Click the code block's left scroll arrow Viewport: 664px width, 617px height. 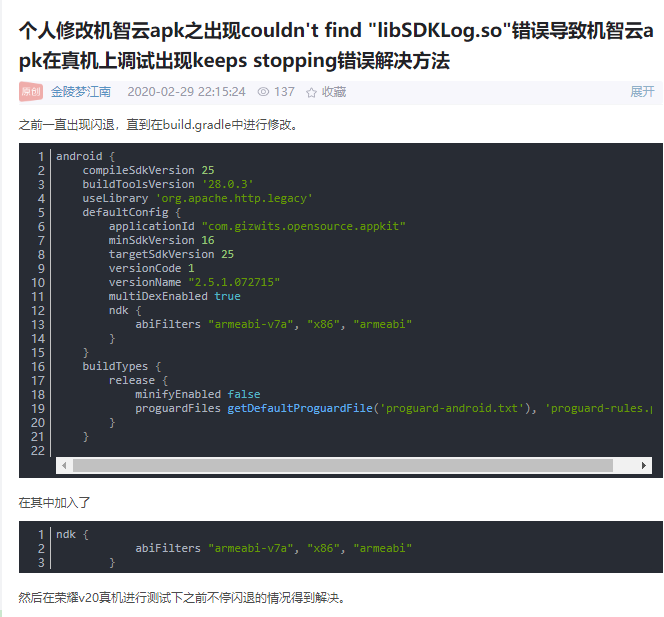pos(64,465)
